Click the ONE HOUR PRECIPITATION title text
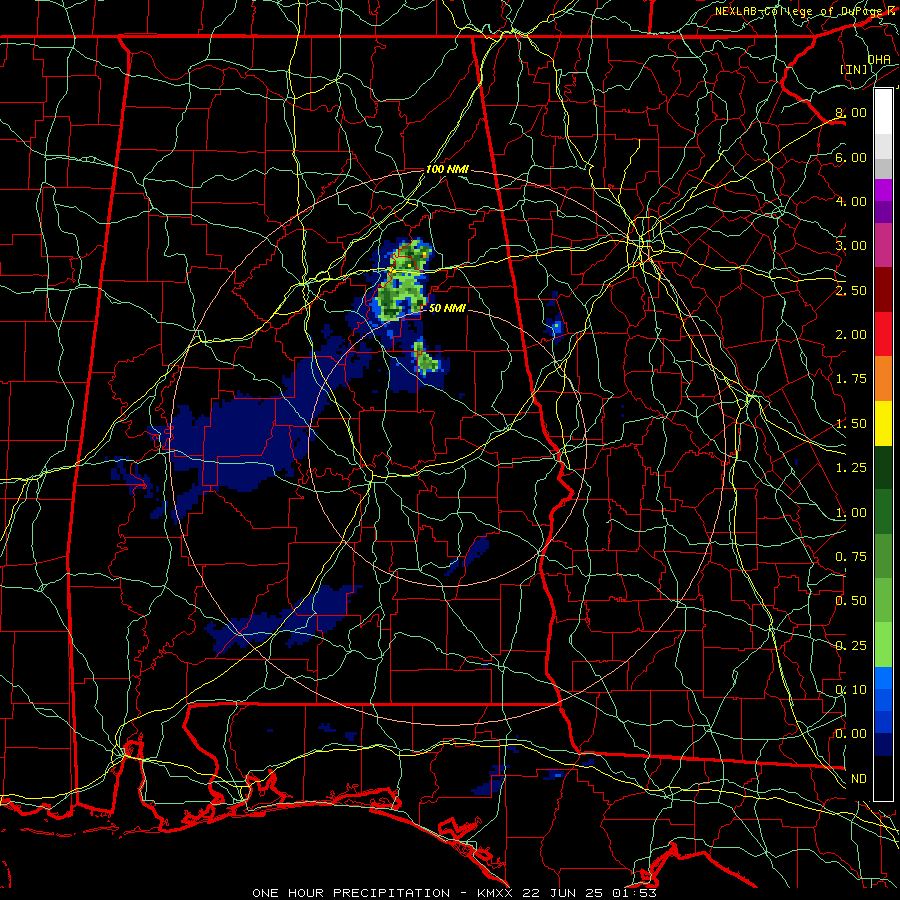This screenshot has height=900, width=900. pyautogui.click(x=351, y=893)
